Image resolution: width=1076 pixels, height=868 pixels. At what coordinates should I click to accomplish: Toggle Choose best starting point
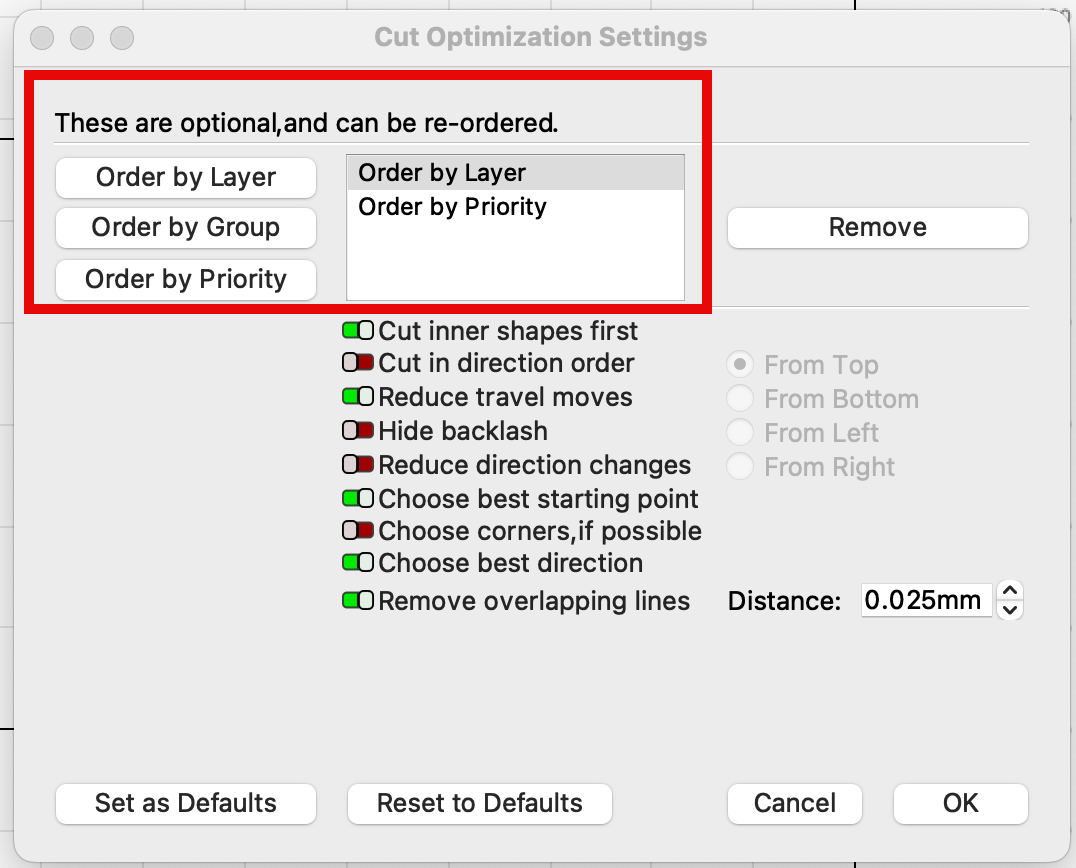[358, 499]
